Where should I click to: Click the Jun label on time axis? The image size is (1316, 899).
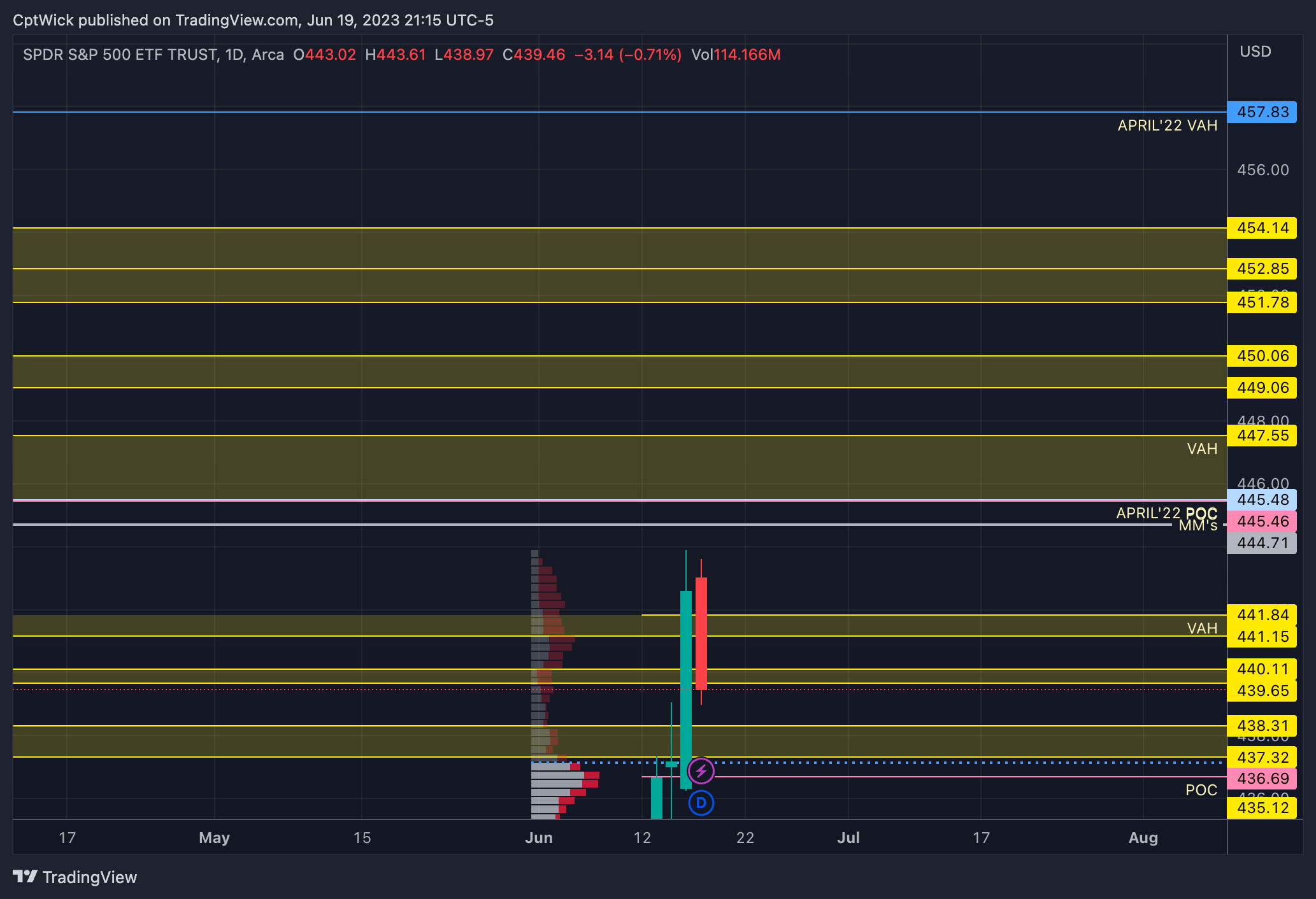[539, 837]
